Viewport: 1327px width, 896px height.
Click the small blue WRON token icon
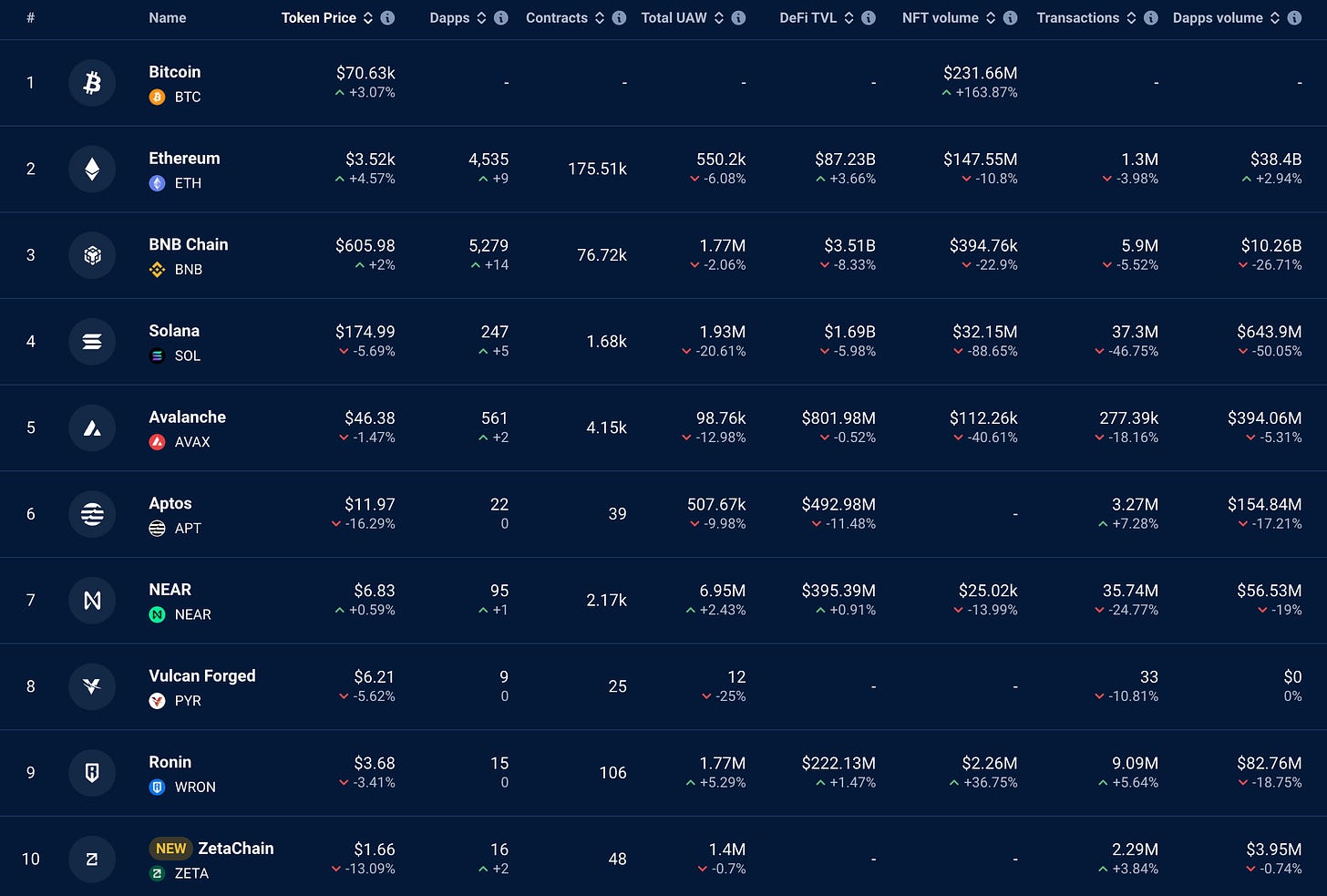157,787
